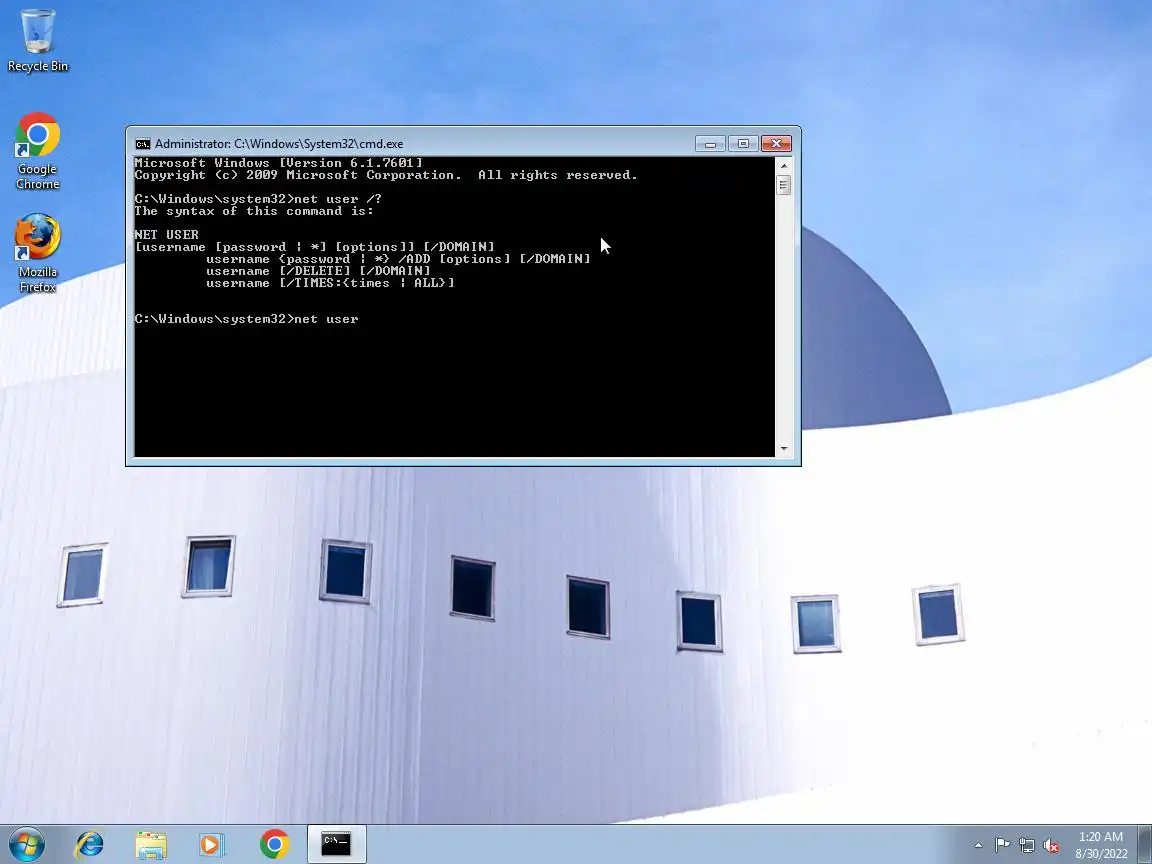The image size is (1152, 864).
Task: Show hidden tray icons arrow
Action: [x=979, y=846]
